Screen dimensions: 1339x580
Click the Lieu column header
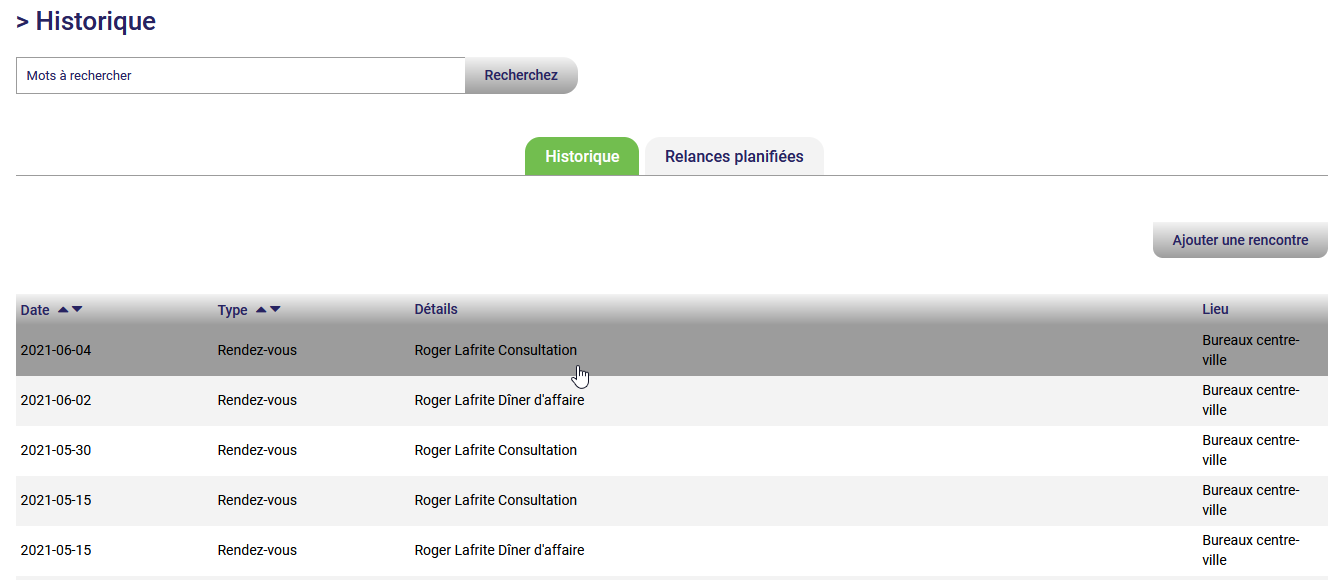[1215, 310]
